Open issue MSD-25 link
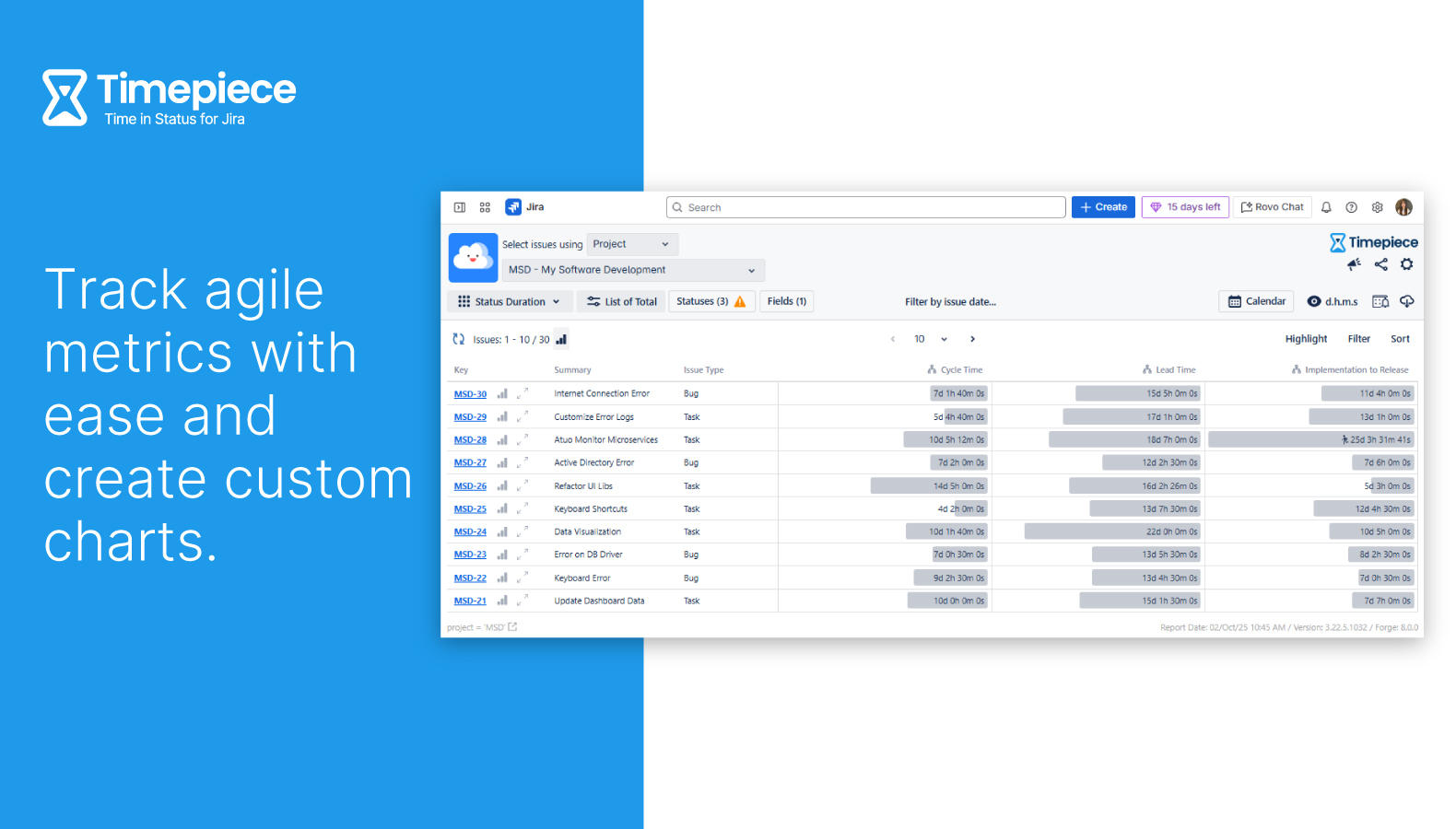The height and width of the screenshot is (829, 1456). (470, 509)
